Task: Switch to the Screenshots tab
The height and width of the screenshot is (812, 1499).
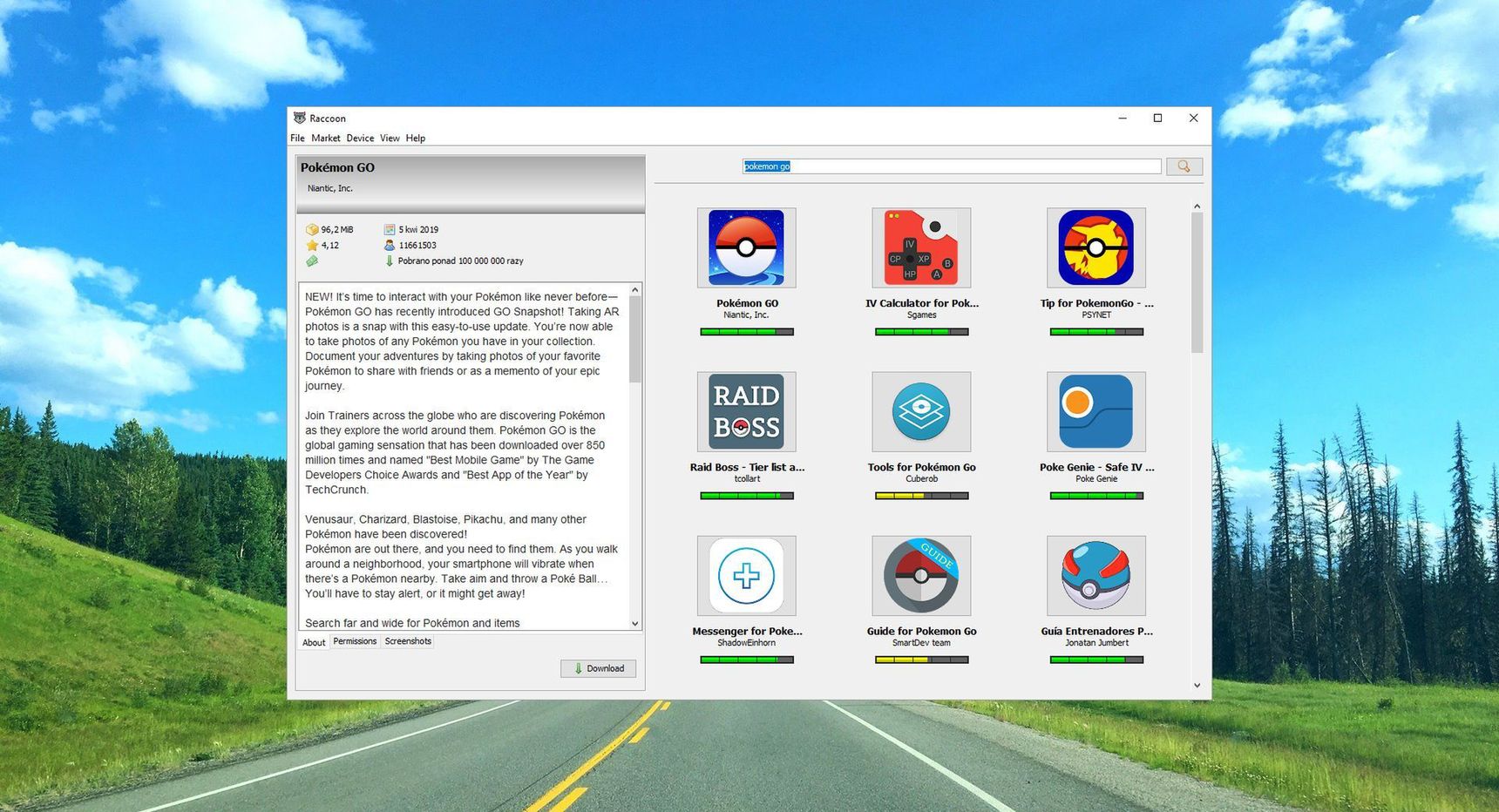Action: 408,641
